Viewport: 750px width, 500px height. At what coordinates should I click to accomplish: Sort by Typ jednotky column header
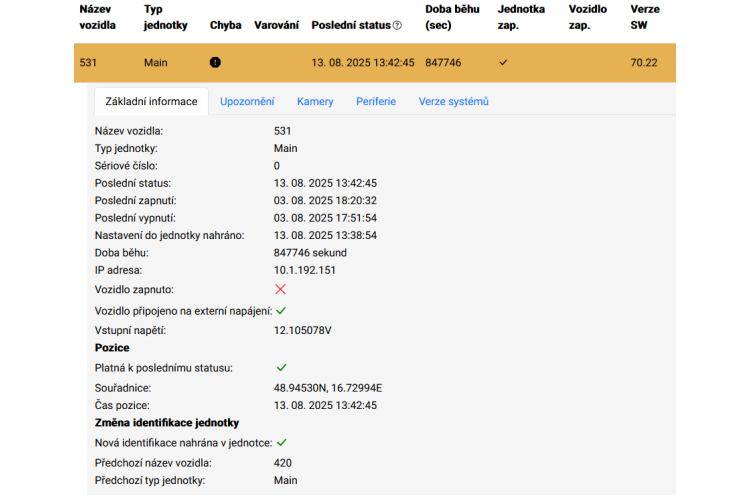point(165,17)
